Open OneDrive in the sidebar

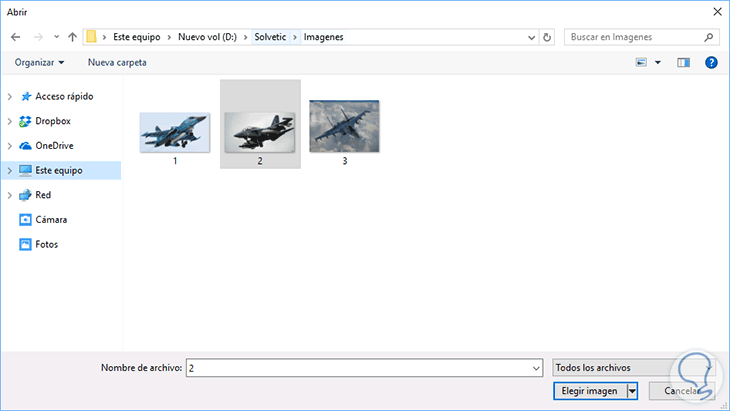[x=54, y=146]
